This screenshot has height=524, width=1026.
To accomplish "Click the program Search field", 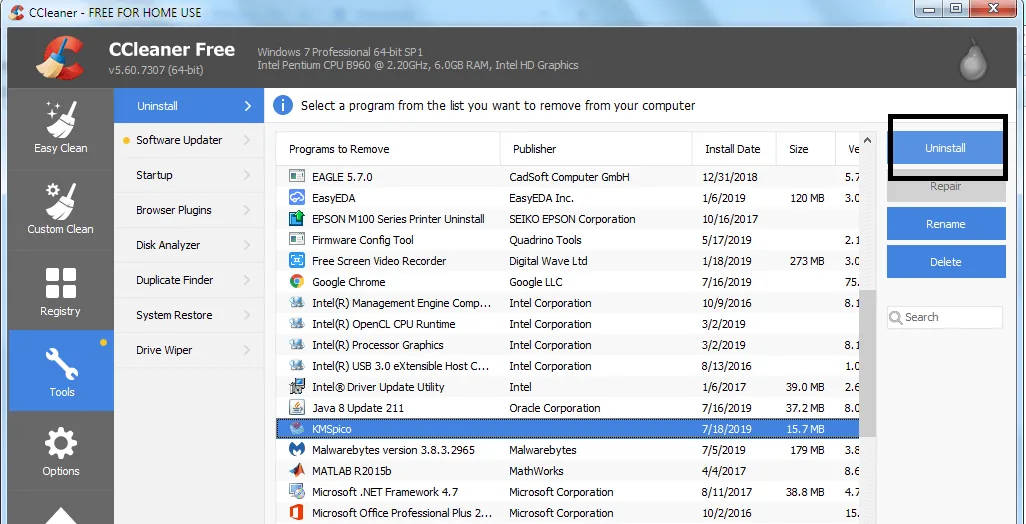I will (x=944, y=317).
